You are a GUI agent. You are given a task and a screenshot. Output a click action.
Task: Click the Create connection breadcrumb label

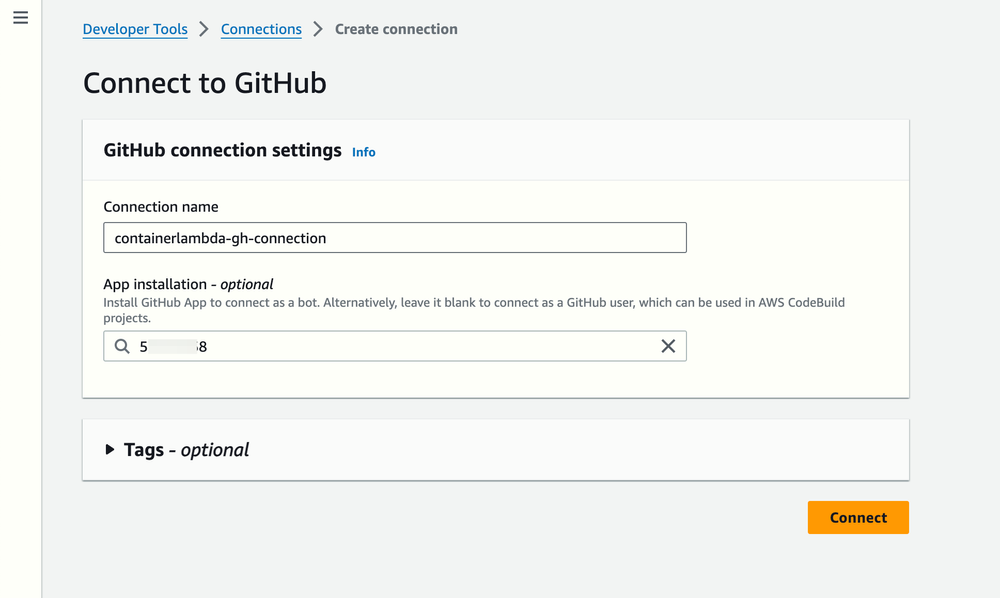[x=396, y=29]
